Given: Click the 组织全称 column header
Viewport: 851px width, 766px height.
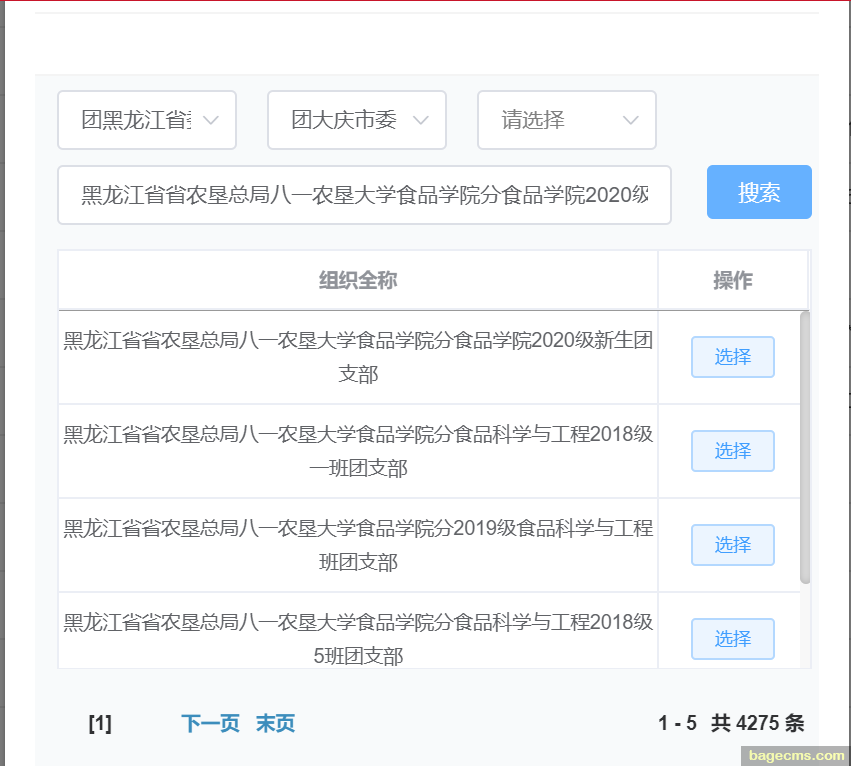Looking at the screenshot, I should tap(358, 280).
